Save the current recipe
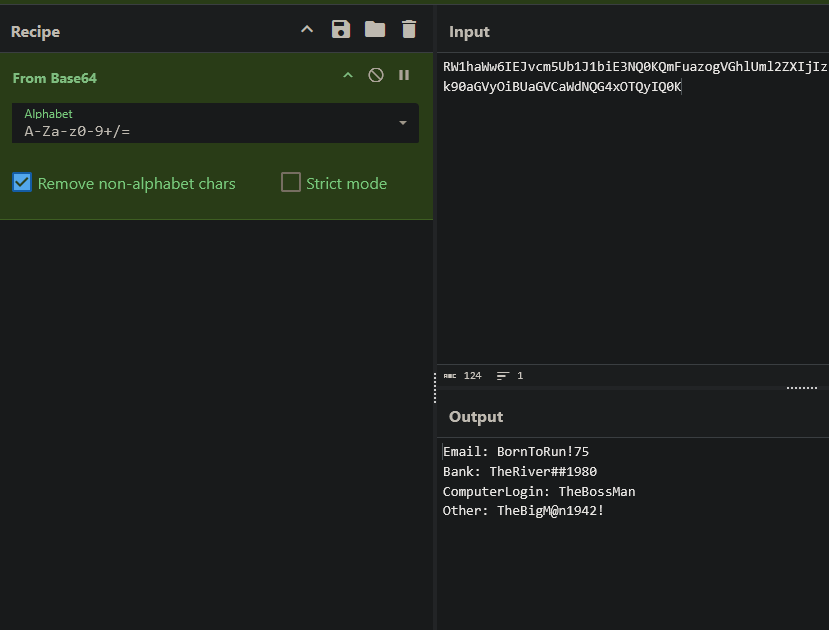 pyautogui.click(x=341, y=30)
